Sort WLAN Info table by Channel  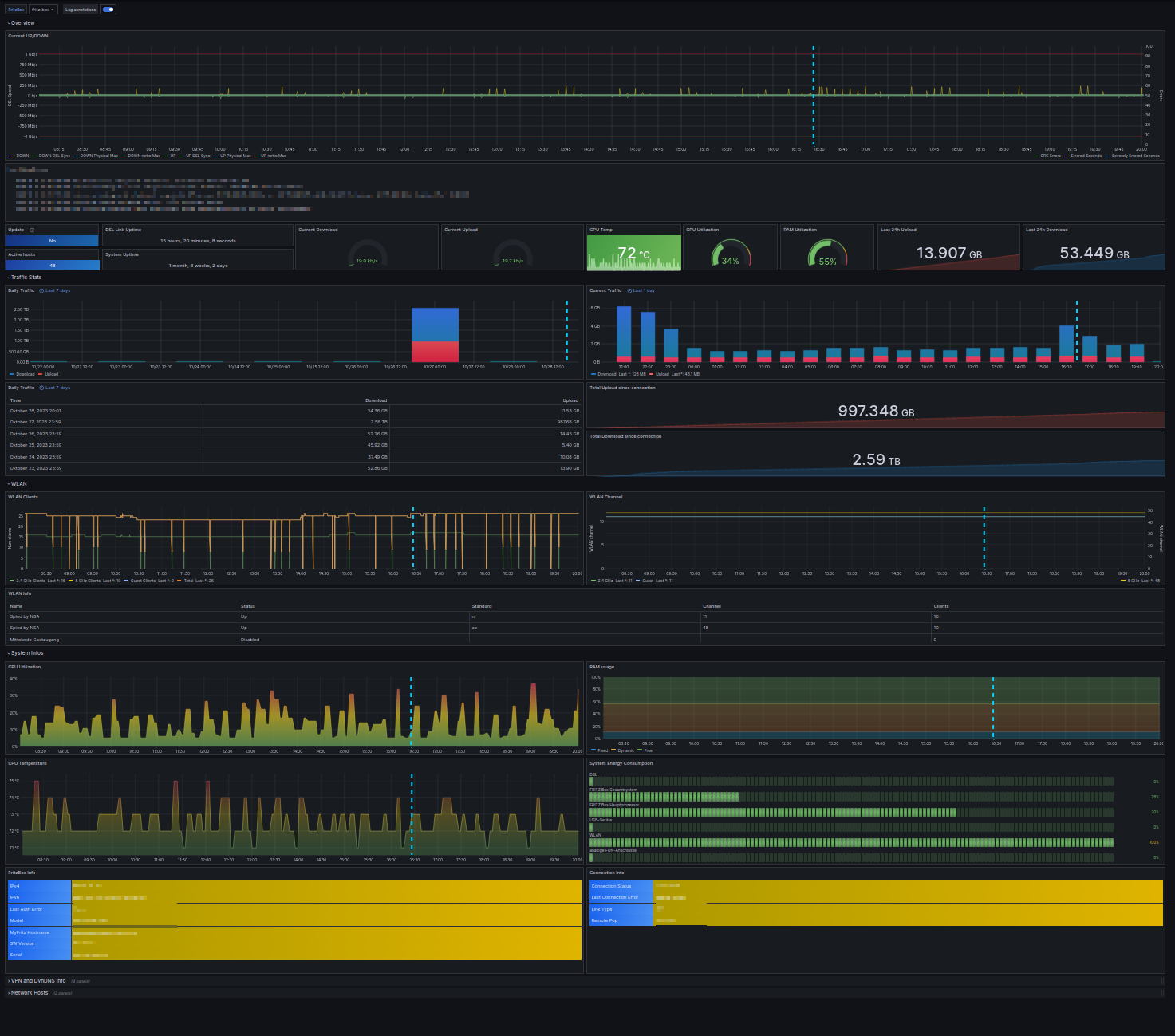click(x=712, y=606)
